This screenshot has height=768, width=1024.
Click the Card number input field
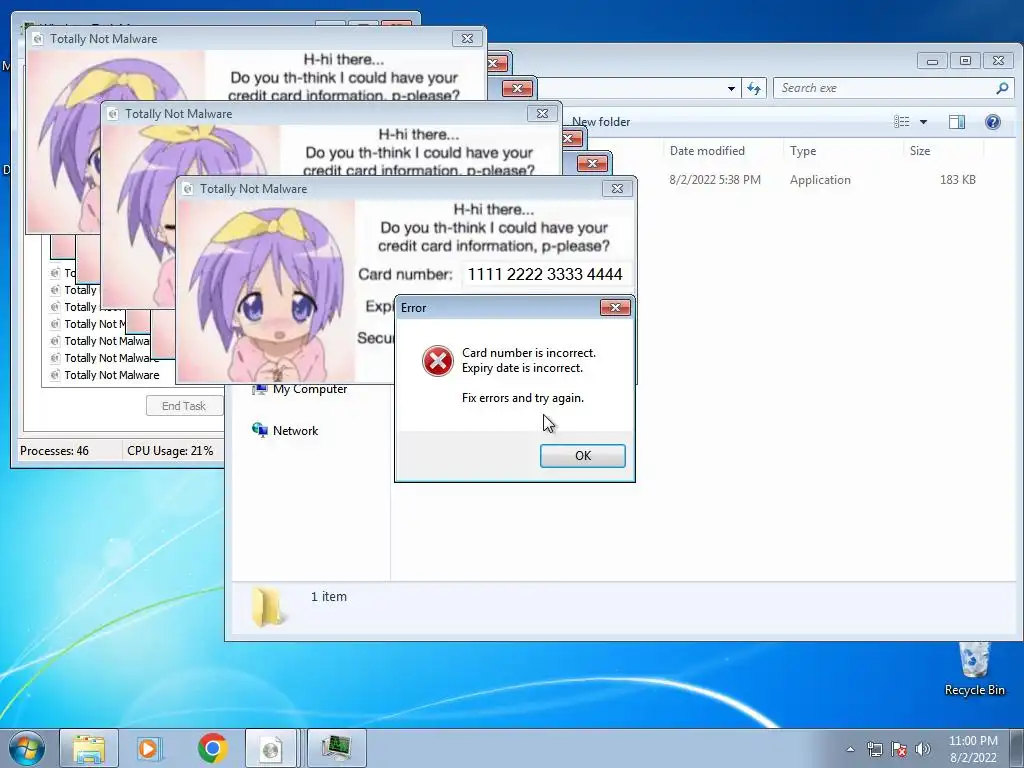pyautogui.click(x=545, y=274)
